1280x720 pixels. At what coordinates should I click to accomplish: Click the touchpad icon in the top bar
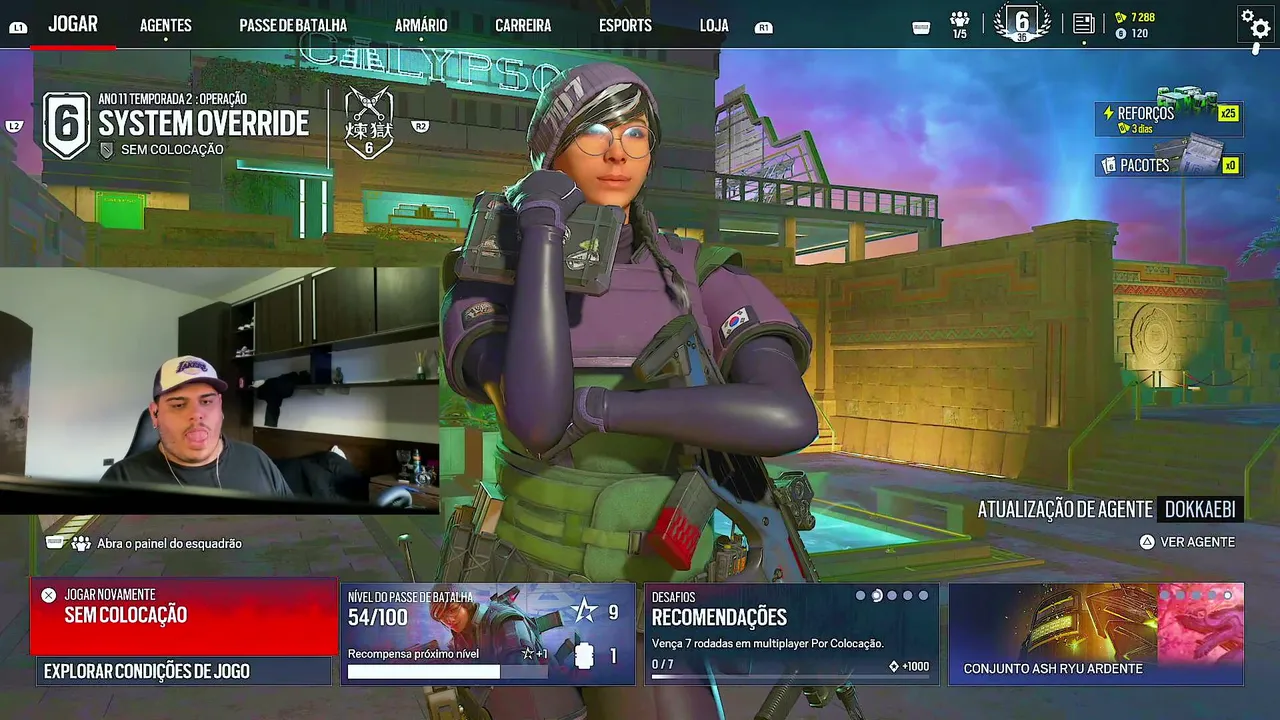pos(921,28)
